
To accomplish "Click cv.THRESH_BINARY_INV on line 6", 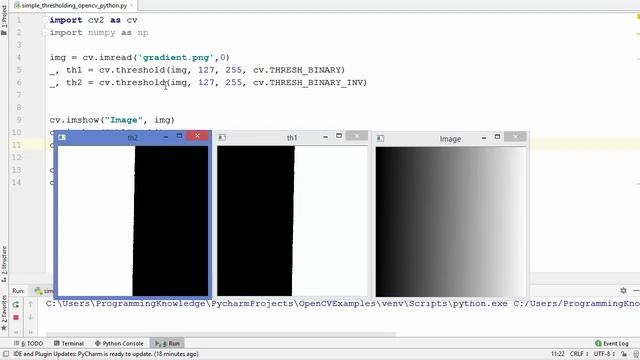I will [x=308, y=82].
